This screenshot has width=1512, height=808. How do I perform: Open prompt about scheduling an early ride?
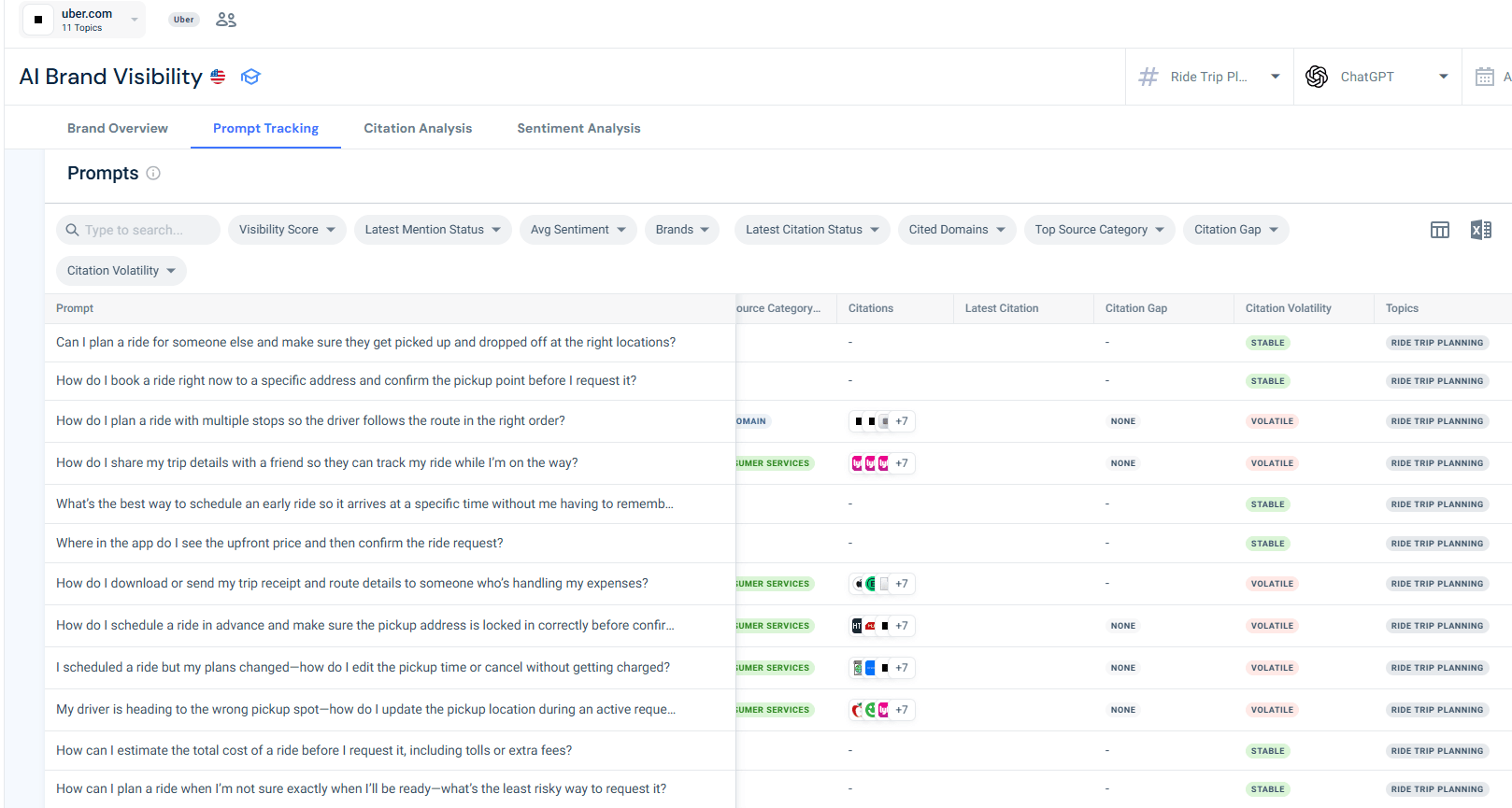[364, 504]
